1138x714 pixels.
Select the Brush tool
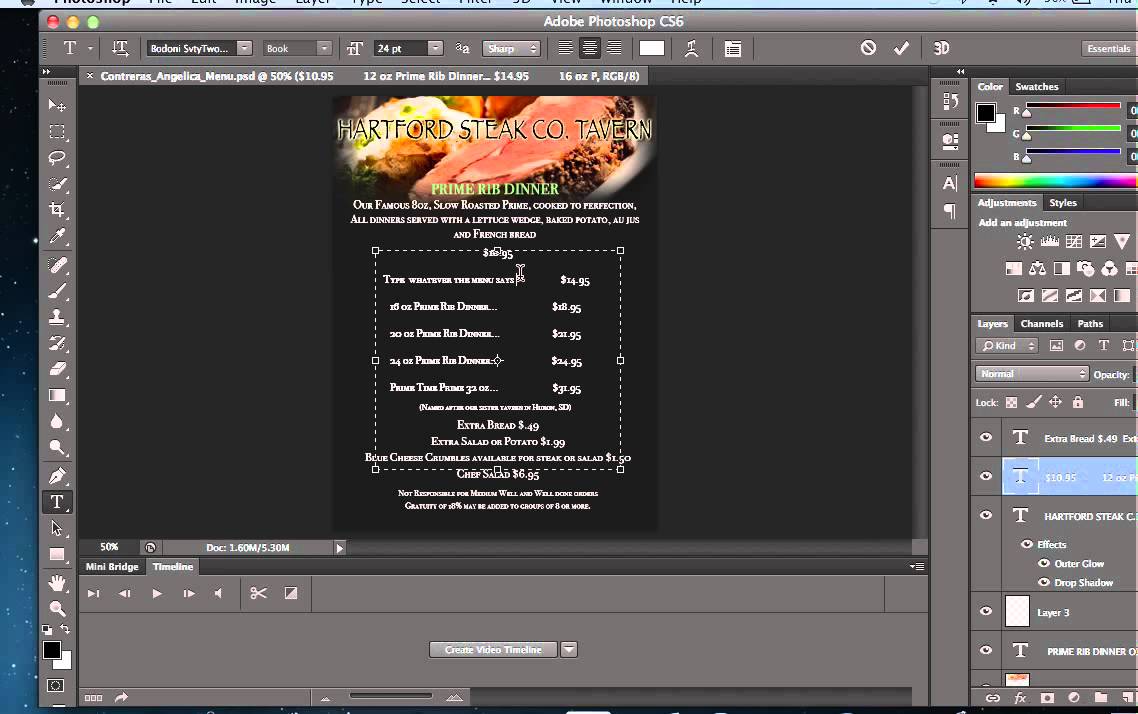click(x=57, y=291)
